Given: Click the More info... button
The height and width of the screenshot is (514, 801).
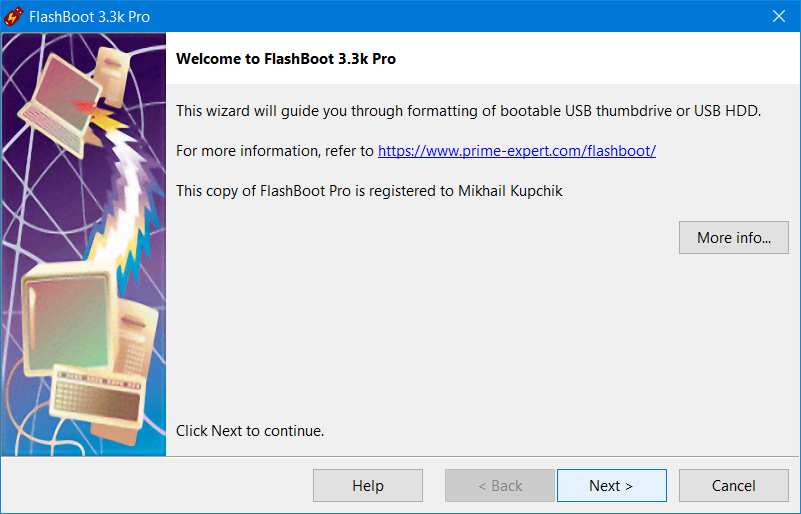Looking at the screenshot, I should (734, 238).
